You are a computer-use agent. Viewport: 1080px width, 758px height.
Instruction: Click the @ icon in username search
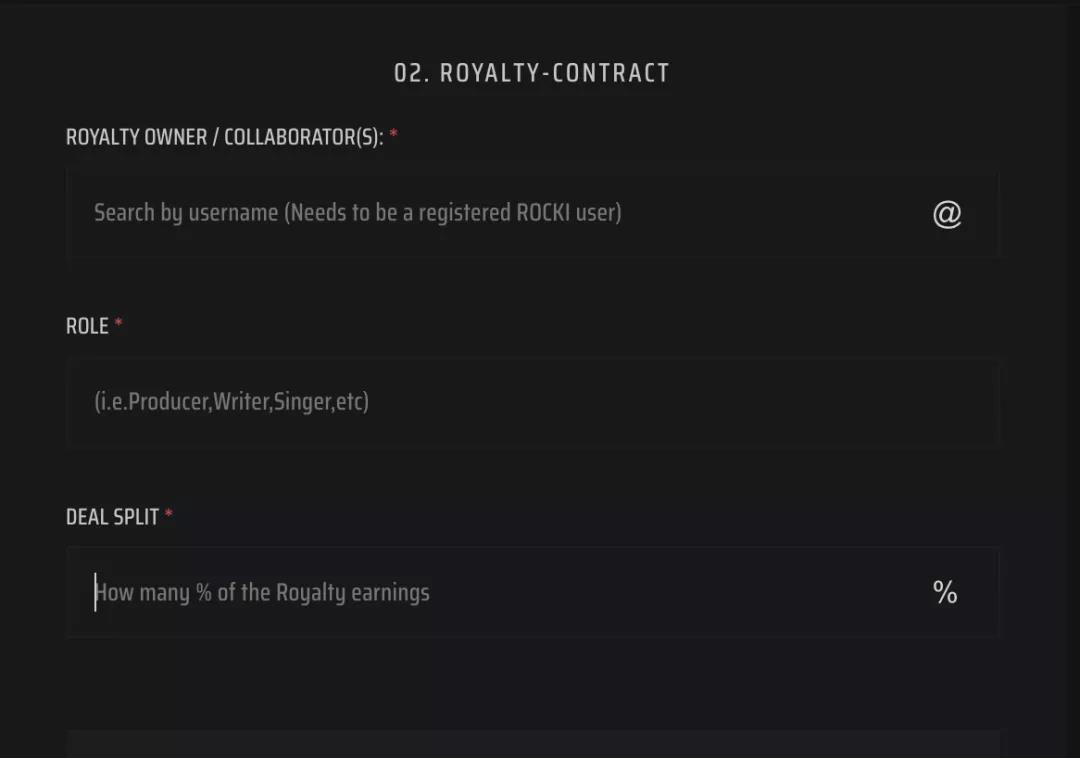(946, 213)
